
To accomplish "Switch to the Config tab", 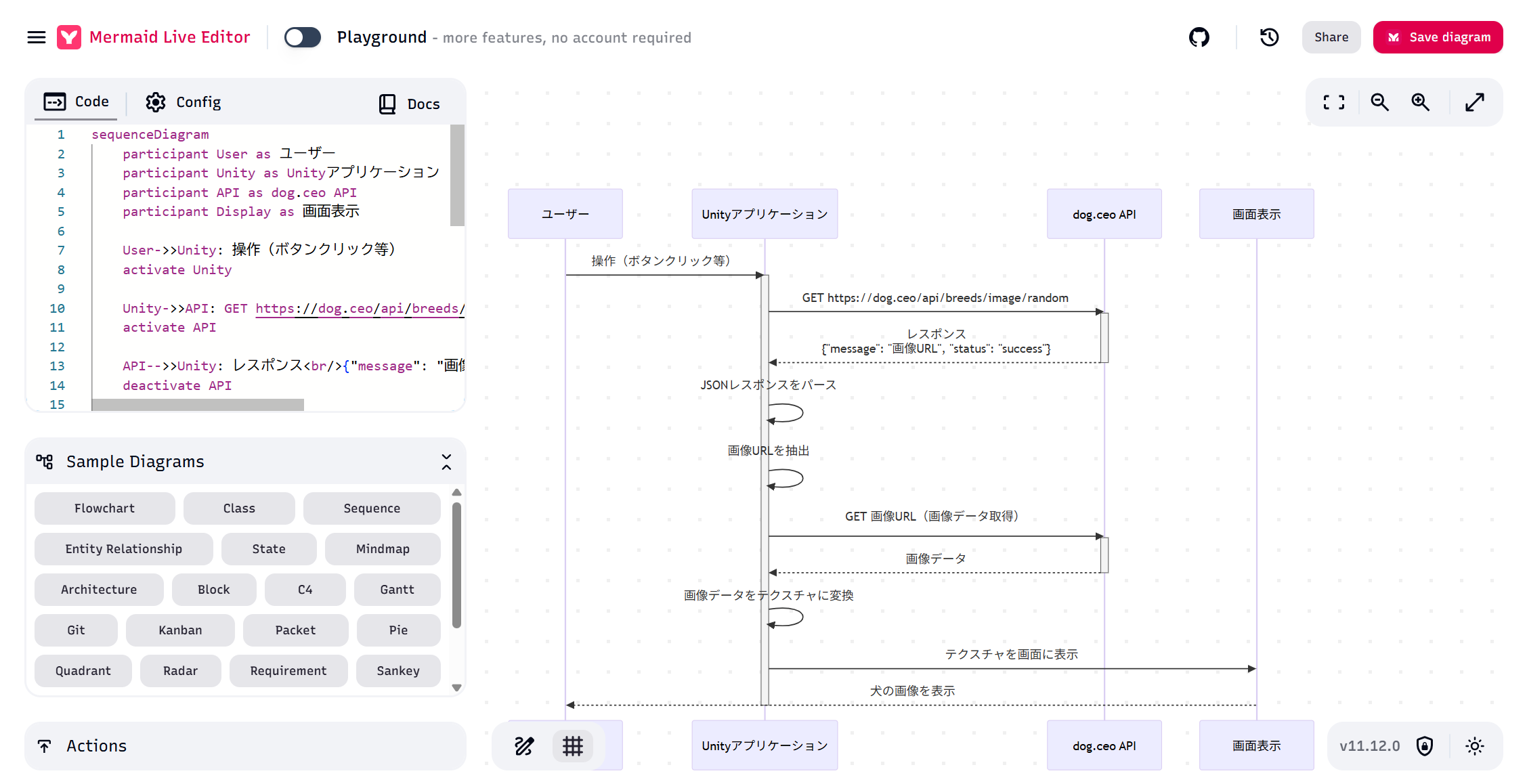I will (x=183, y=102).
